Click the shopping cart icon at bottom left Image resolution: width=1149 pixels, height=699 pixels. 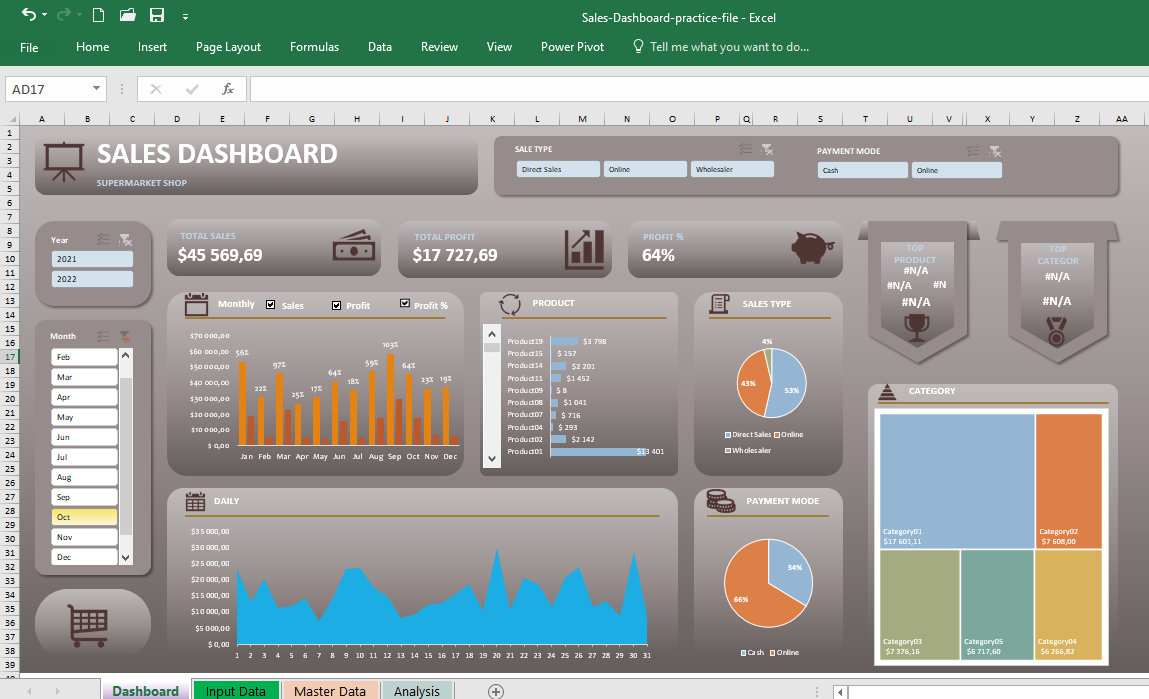tap(92, 624)
